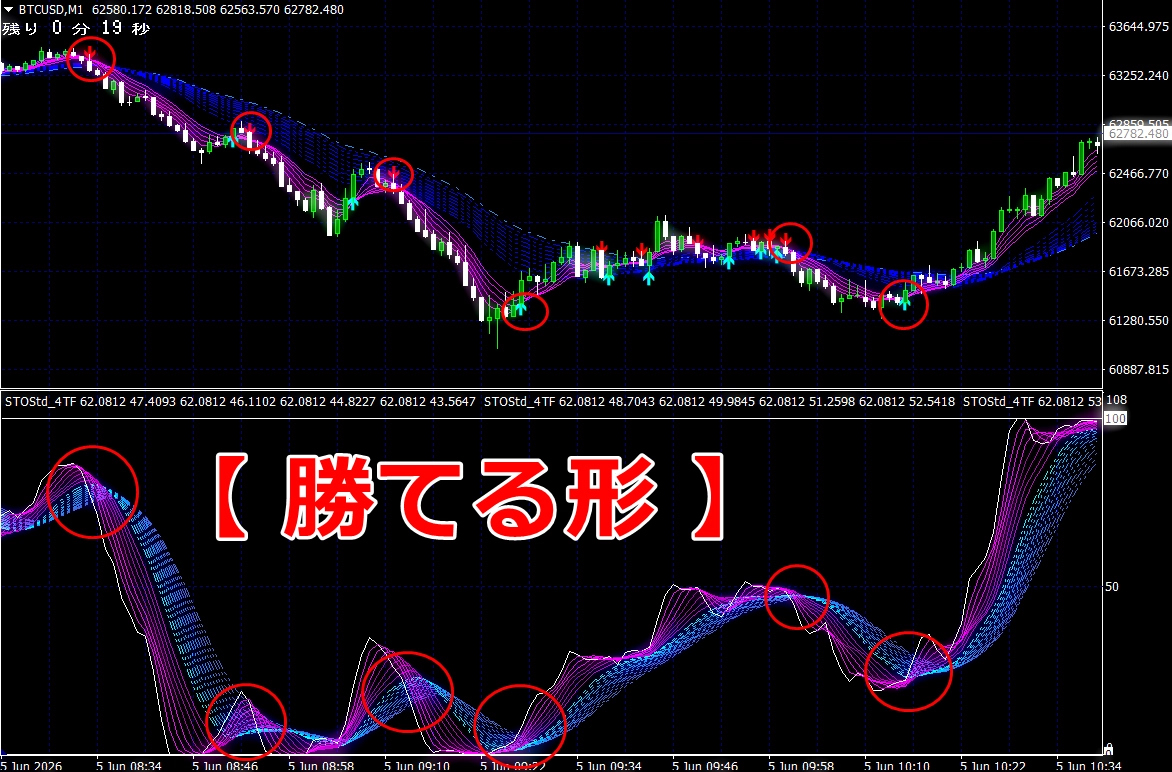Viewport: 1172px width, 772px height.
Task: Click time axis label 5 Jun 09:10
Action: 417,766
